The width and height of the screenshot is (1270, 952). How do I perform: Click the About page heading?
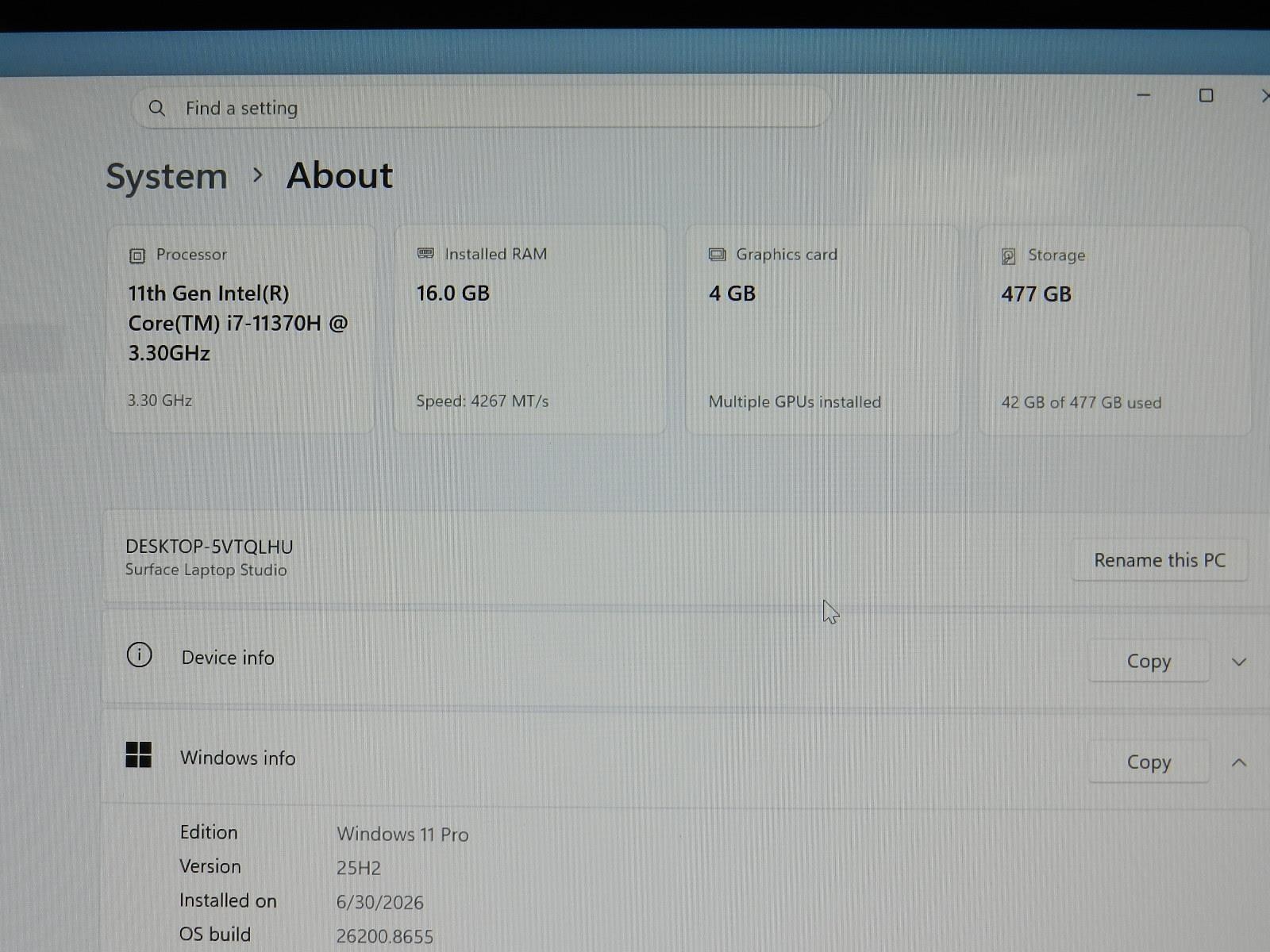[340, 175]
